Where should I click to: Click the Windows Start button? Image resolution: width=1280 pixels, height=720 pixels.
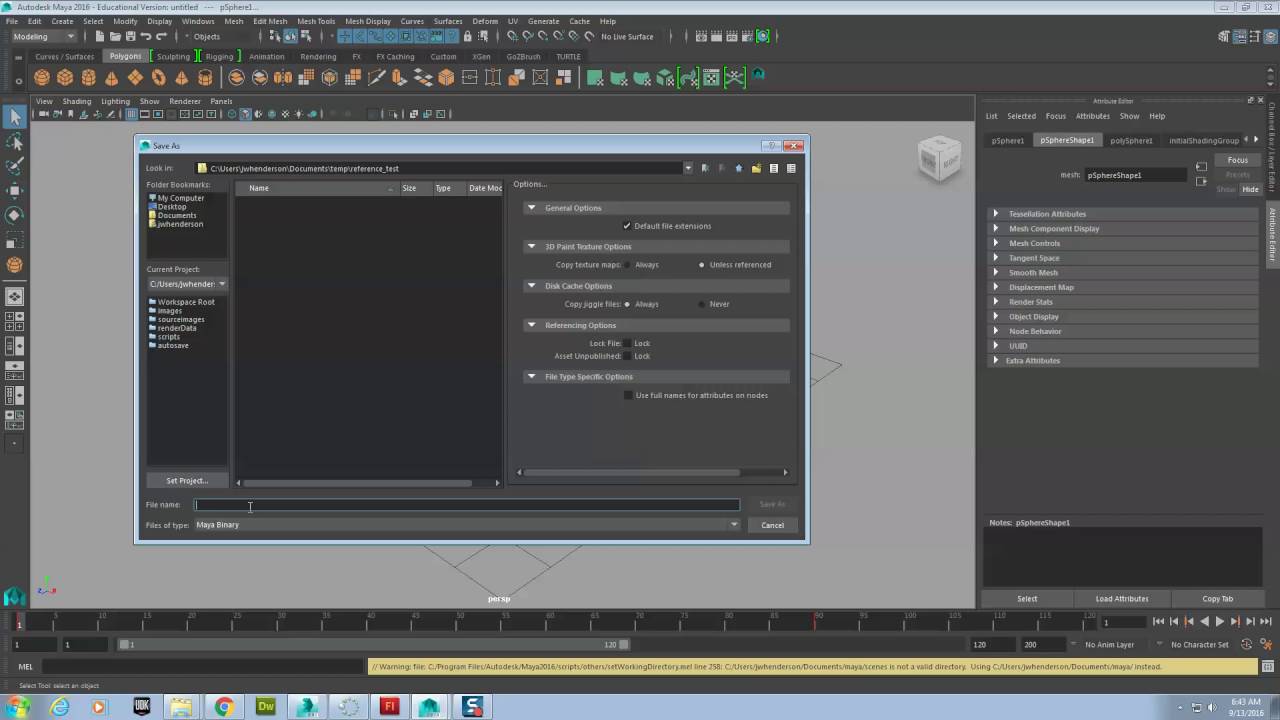point(18,706)
